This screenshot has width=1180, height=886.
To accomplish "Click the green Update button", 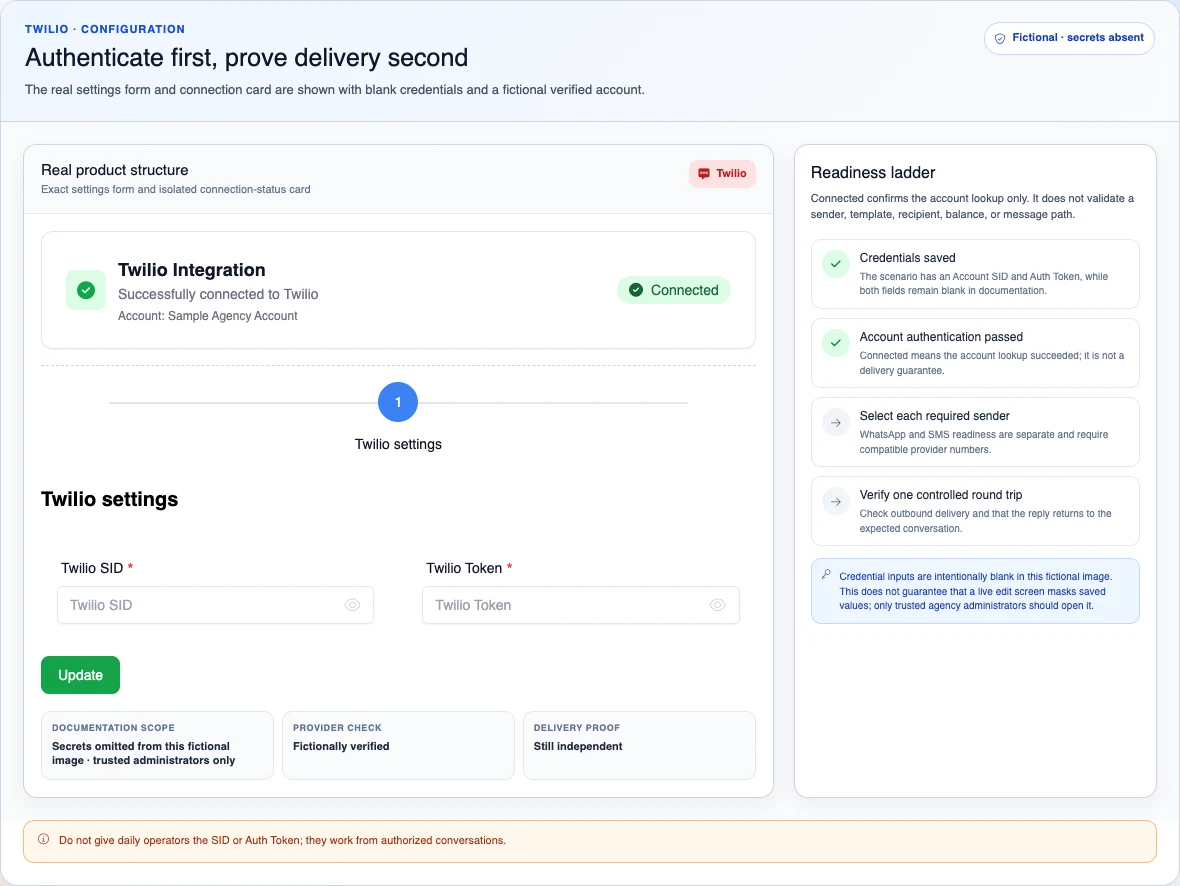I will (x=81, y=675).
